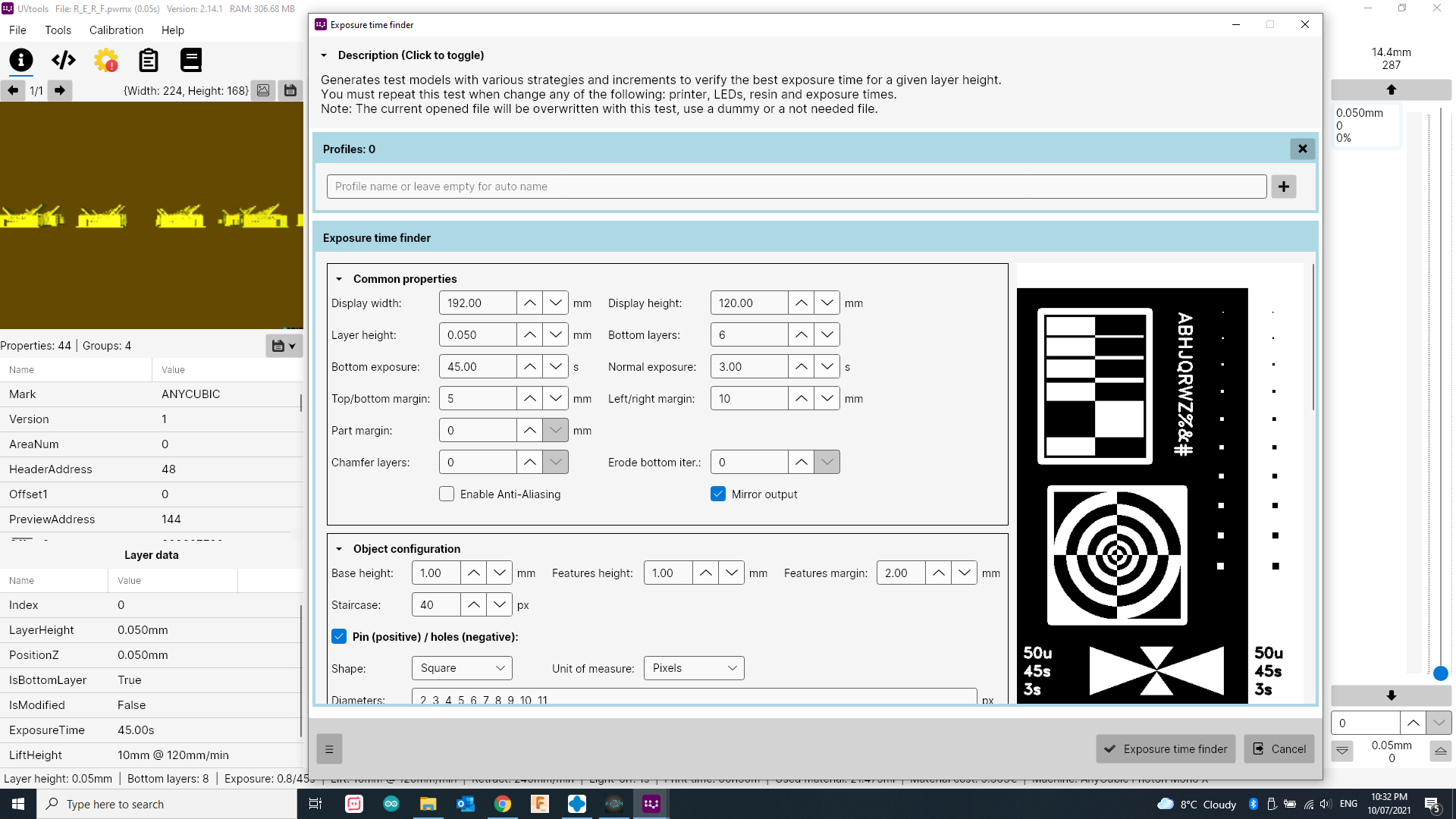This screenshot has height=819, width=1456.
Task: Enable Anti-Aliasing checkbox
Action: click(x=447, y=494)
